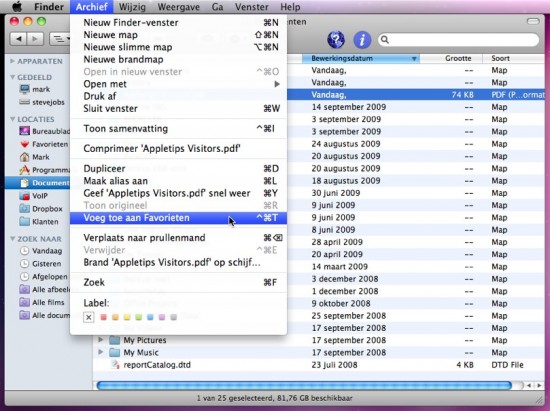This screenshot has height=411, width=550.
Task: Apply the red label color
Action: tap(103, 317)
